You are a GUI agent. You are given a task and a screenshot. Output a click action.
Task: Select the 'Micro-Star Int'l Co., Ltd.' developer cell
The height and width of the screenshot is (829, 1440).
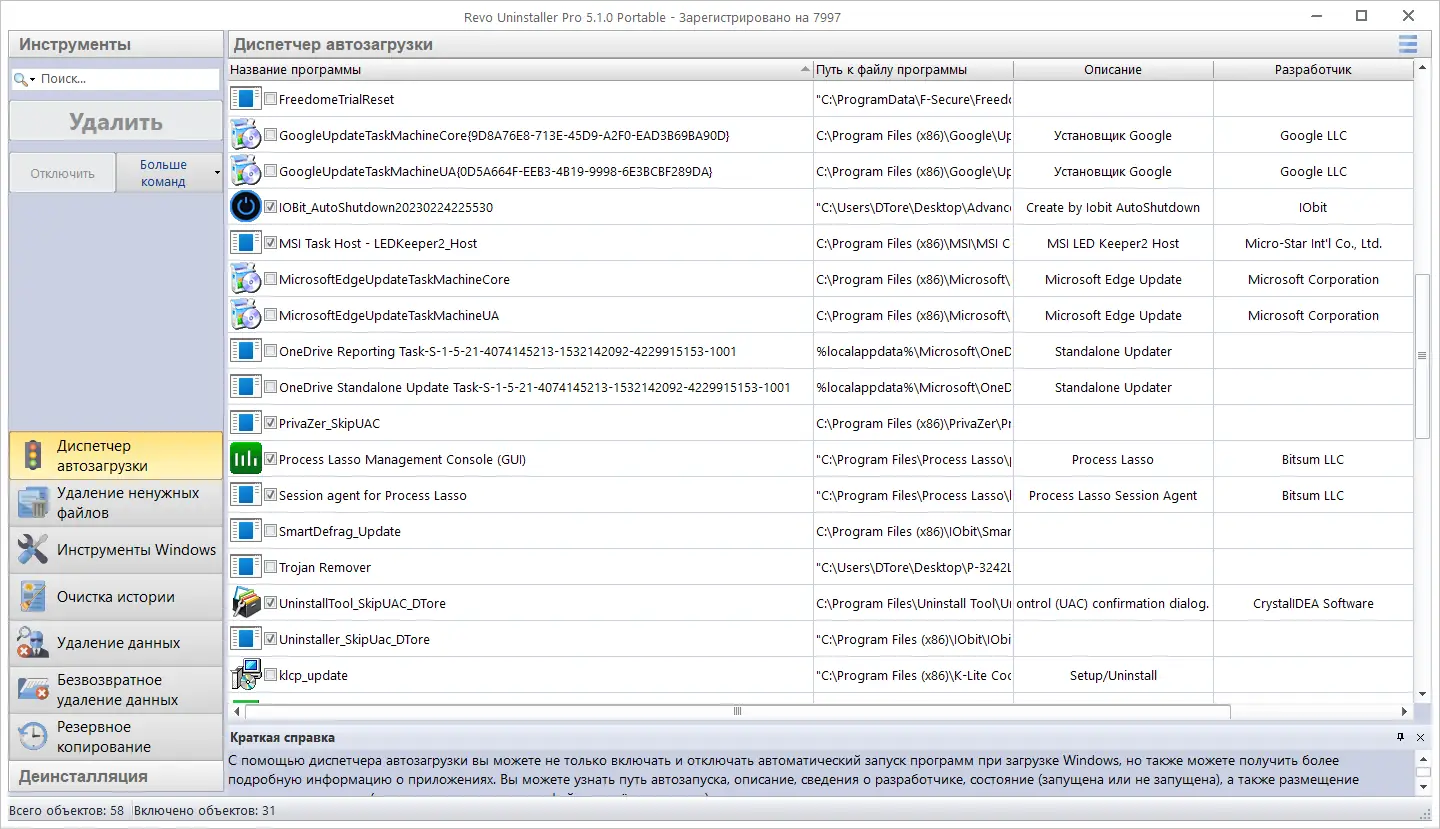click(1313, 243)
